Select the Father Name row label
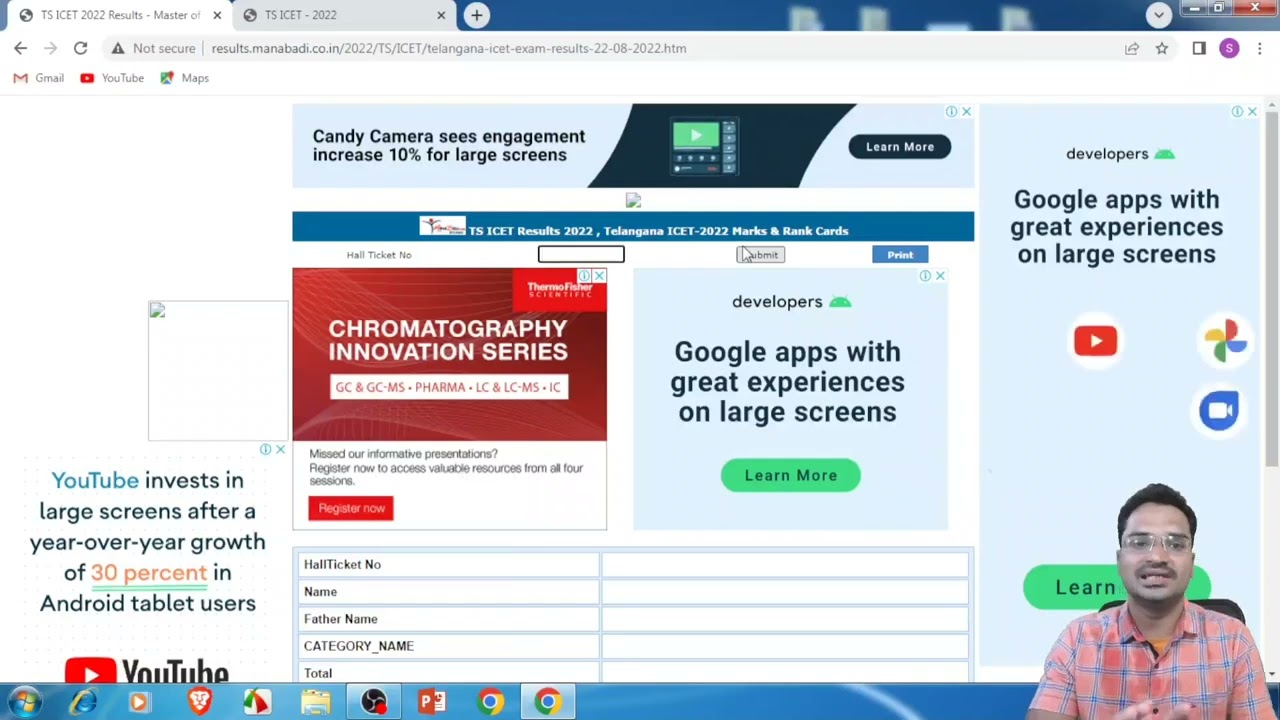Viewport: 1280px width, 720px height. coord(340,619)
